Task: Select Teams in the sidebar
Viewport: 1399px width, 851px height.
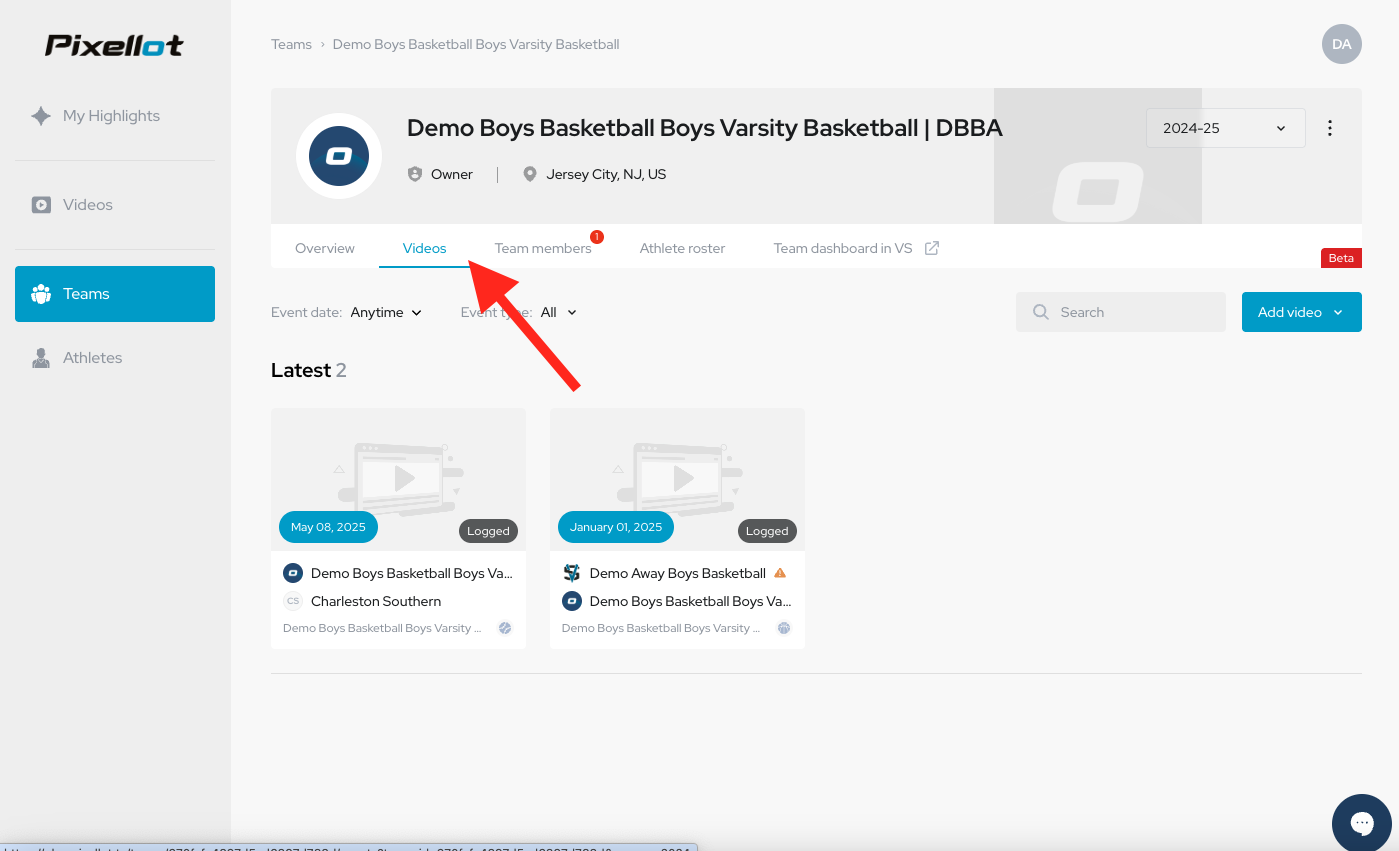Action: [115, 294]
